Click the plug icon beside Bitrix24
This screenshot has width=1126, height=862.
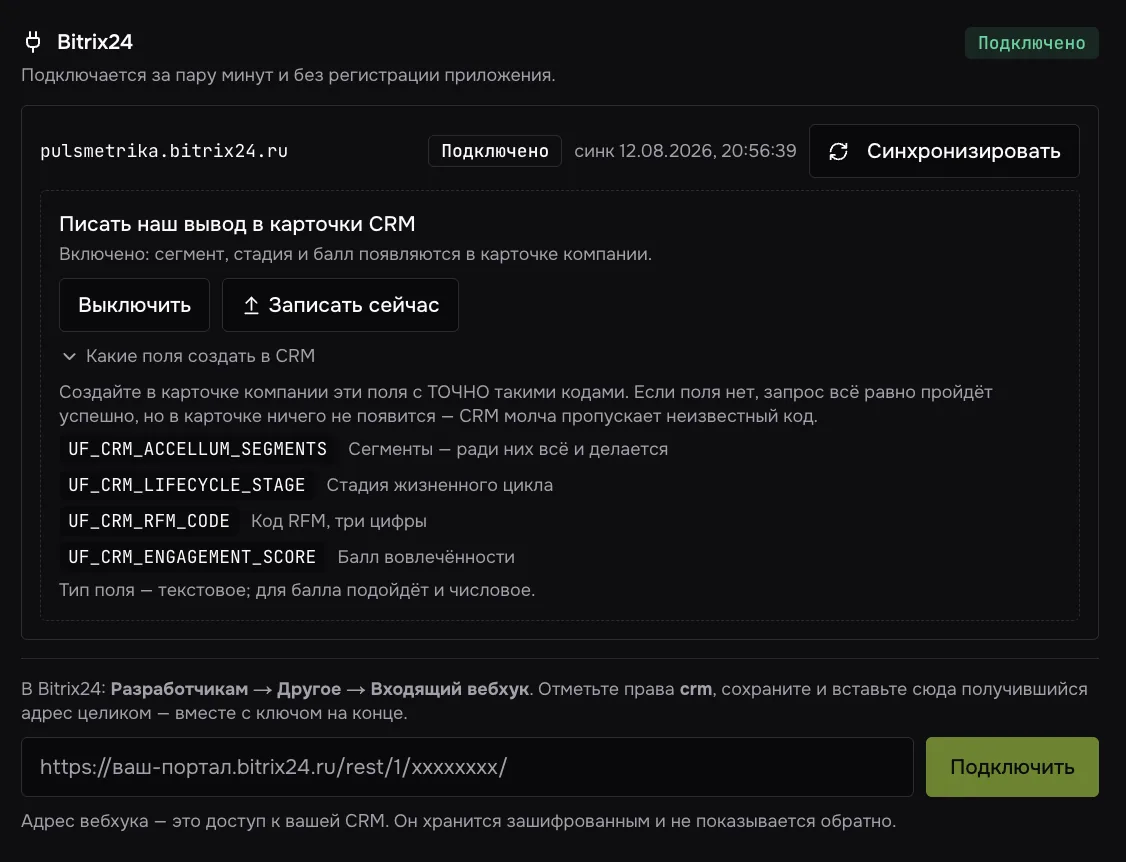tap(33, 42)
